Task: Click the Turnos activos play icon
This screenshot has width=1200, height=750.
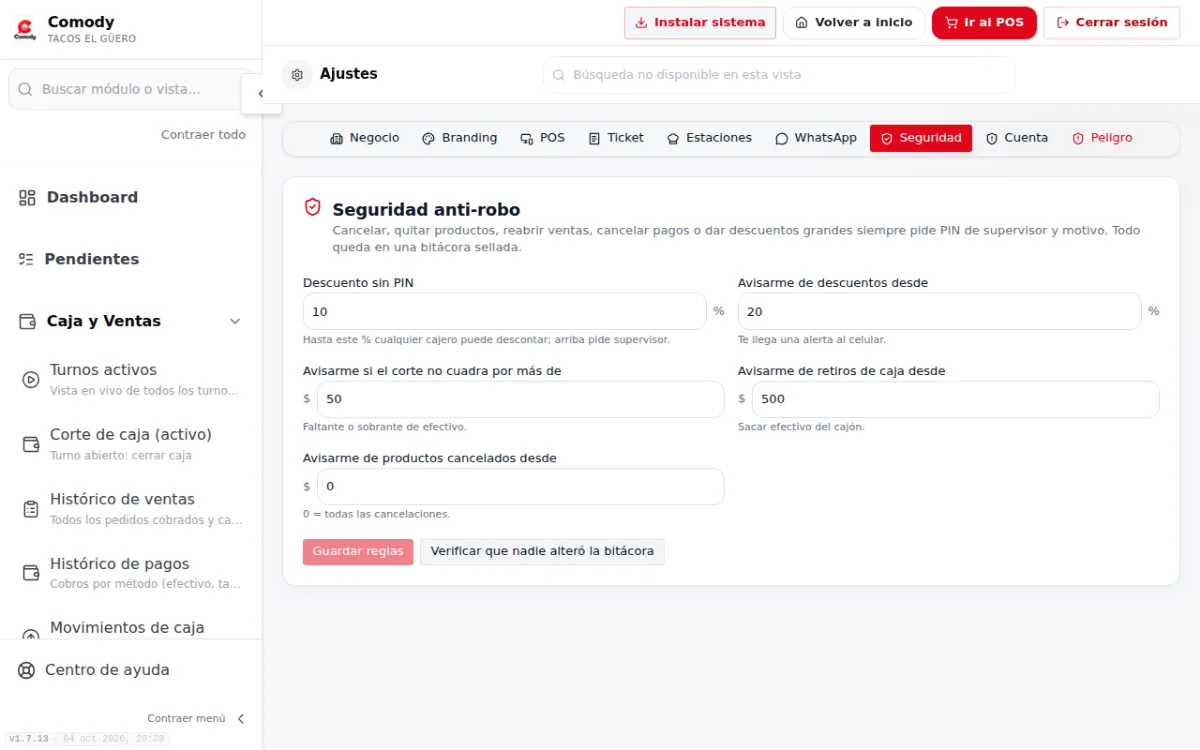Action: [31, 380]
